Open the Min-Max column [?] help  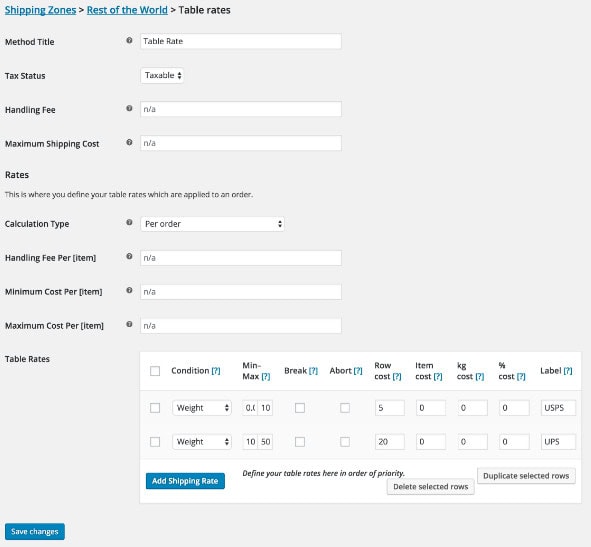pyautogui.click(x=266, y=377)
